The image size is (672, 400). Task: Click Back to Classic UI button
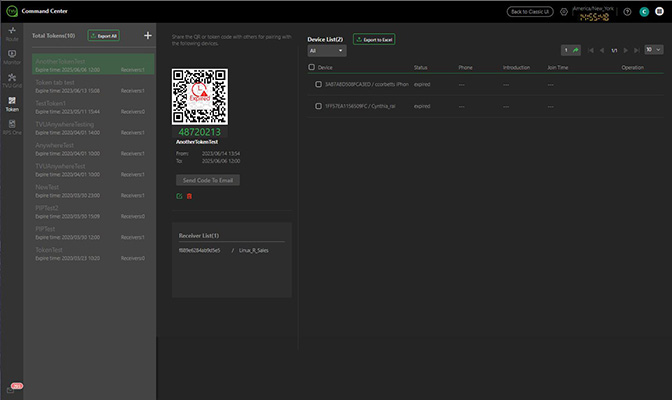tap(531, 12)
